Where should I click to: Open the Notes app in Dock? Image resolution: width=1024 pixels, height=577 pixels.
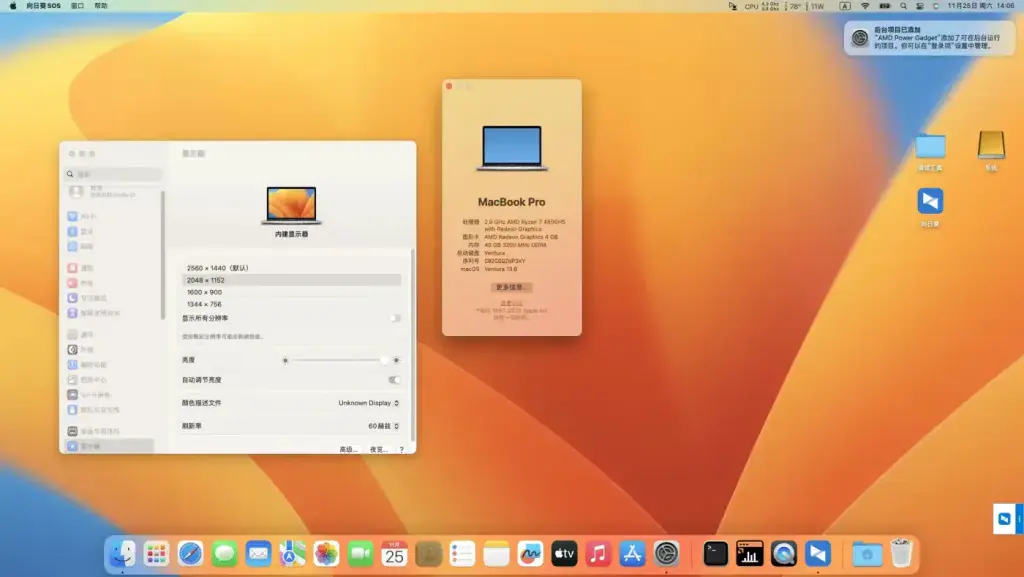click(496, 554)
